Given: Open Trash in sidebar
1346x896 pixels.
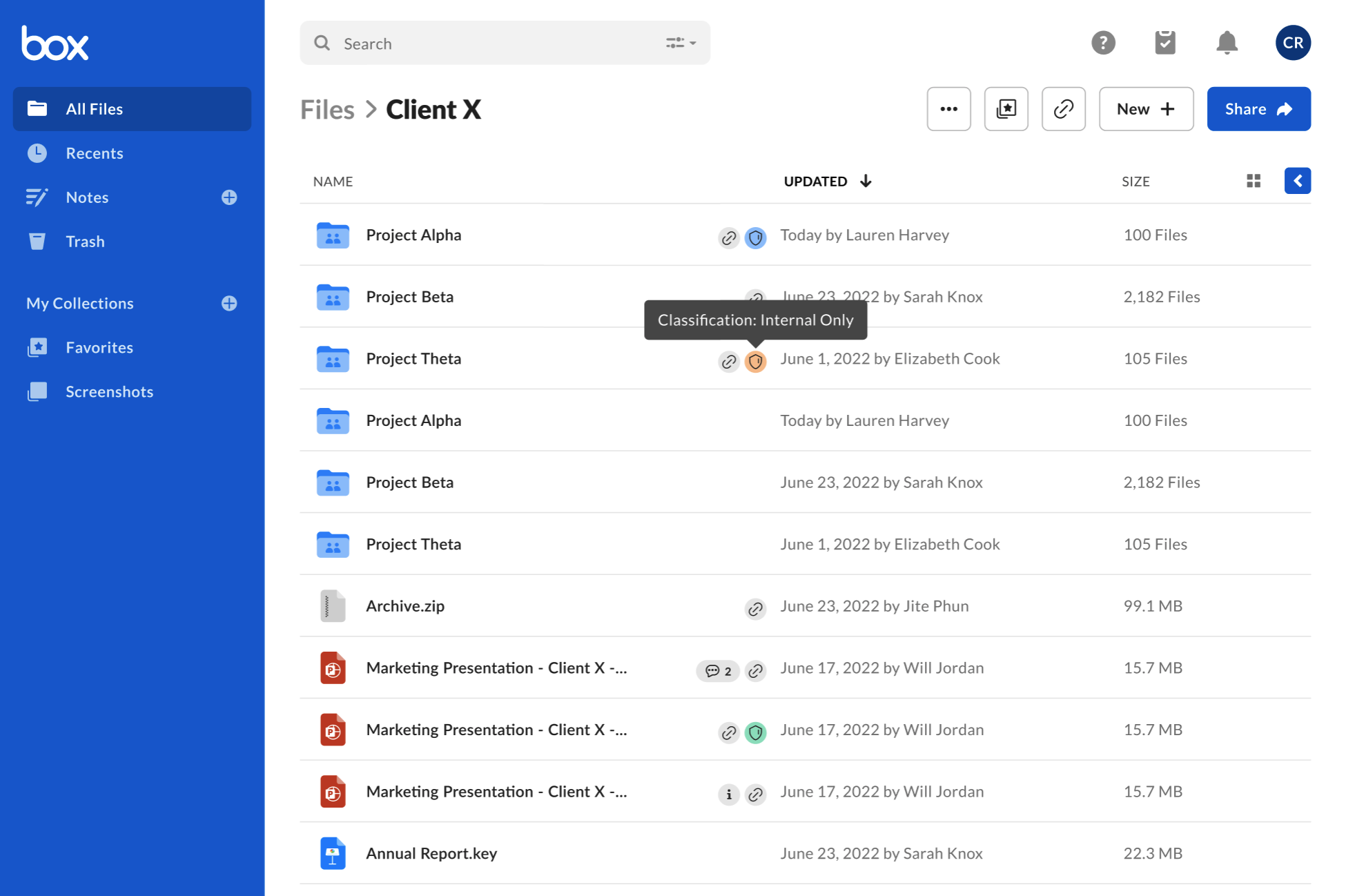Looking at the screenshot, I should tap(85, 242).
